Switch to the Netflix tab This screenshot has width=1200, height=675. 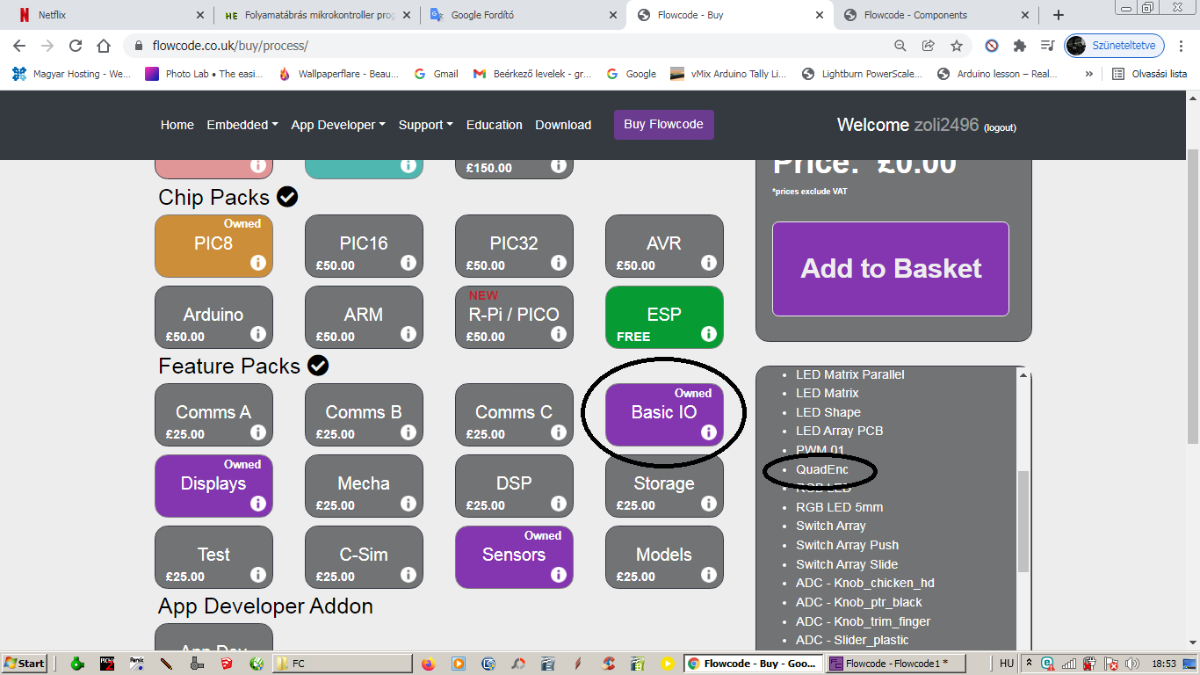pyautogui.click(x=108, y=15)
